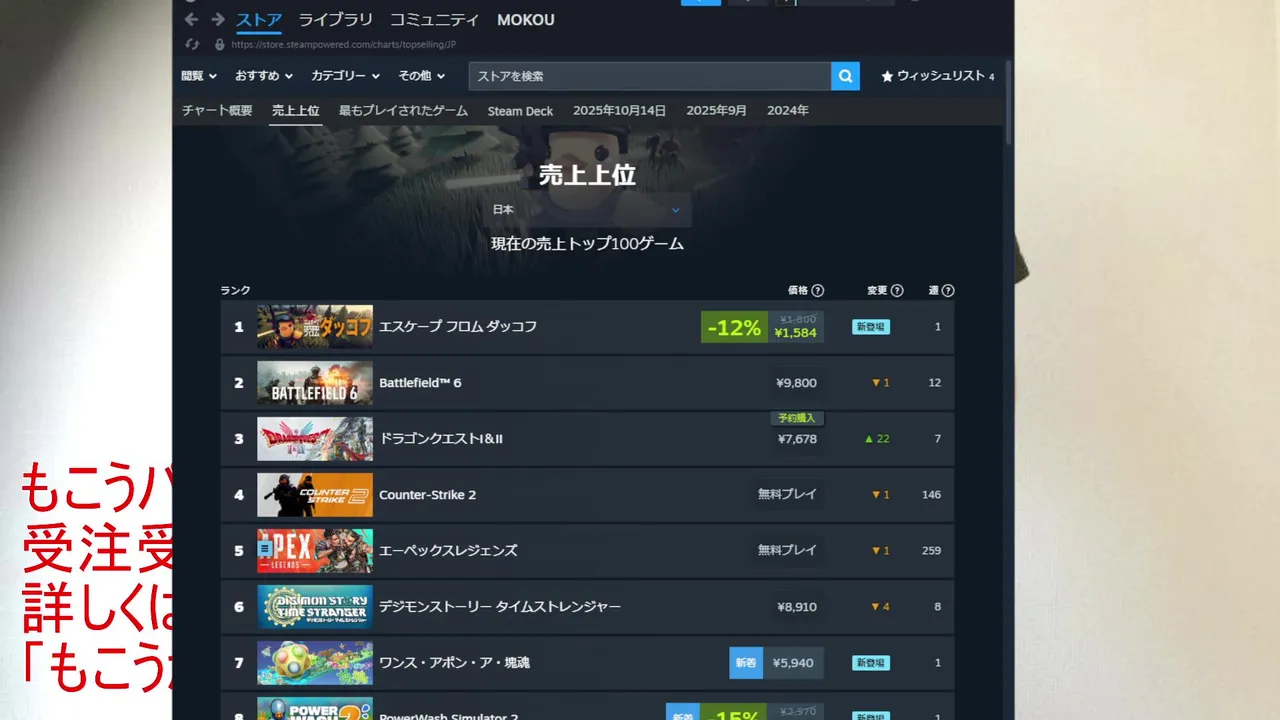The image size is (1280, 720).
Task: Select 2025年9月 chart tab
Action: click(716, 111)
